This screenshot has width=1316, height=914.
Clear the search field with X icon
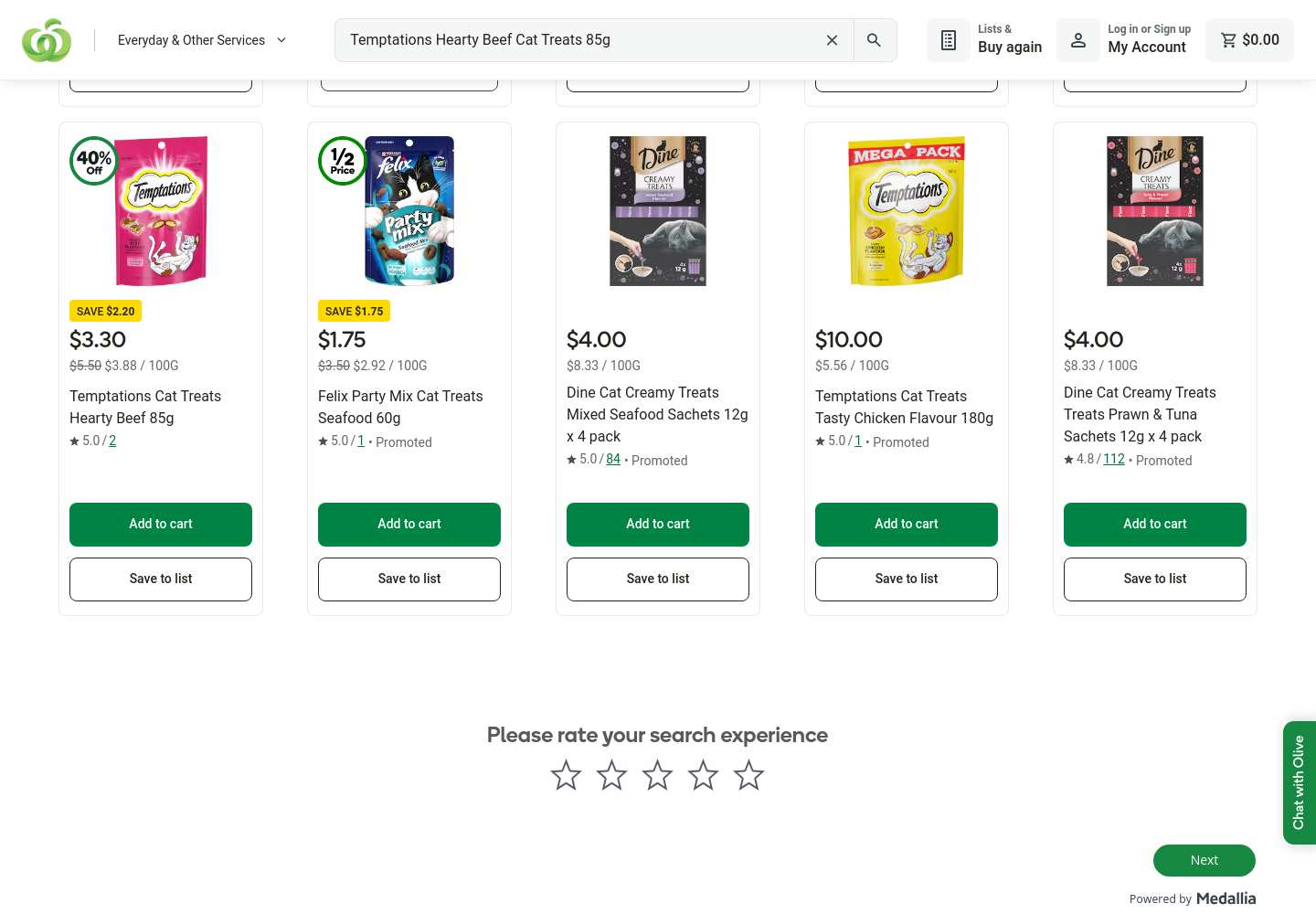(x=832, y=40)
